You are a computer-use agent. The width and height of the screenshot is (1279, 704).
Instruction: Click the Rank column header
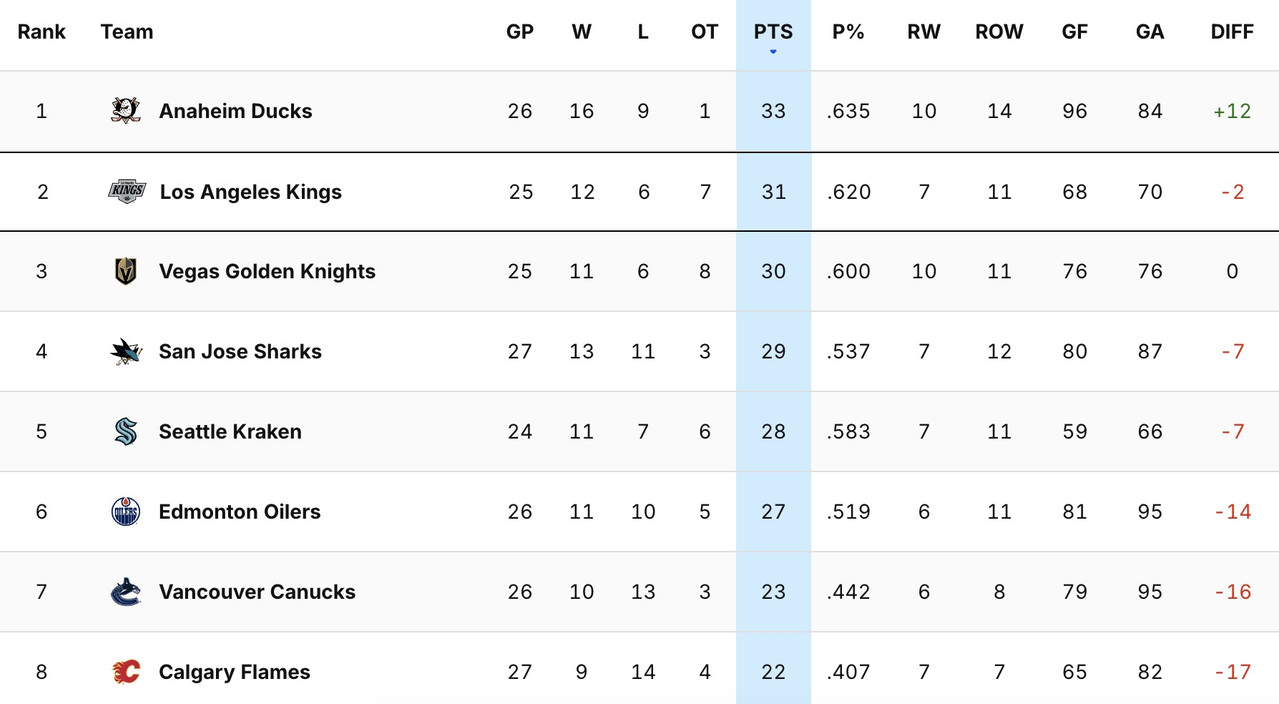point(41,32)
